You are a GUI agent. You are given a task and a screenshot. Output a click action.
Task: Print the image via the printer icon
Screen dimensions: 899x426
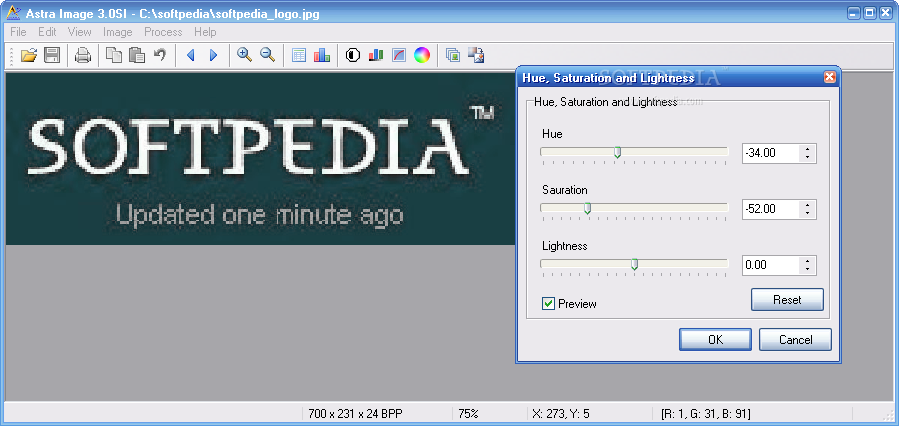tap(83, 56)
